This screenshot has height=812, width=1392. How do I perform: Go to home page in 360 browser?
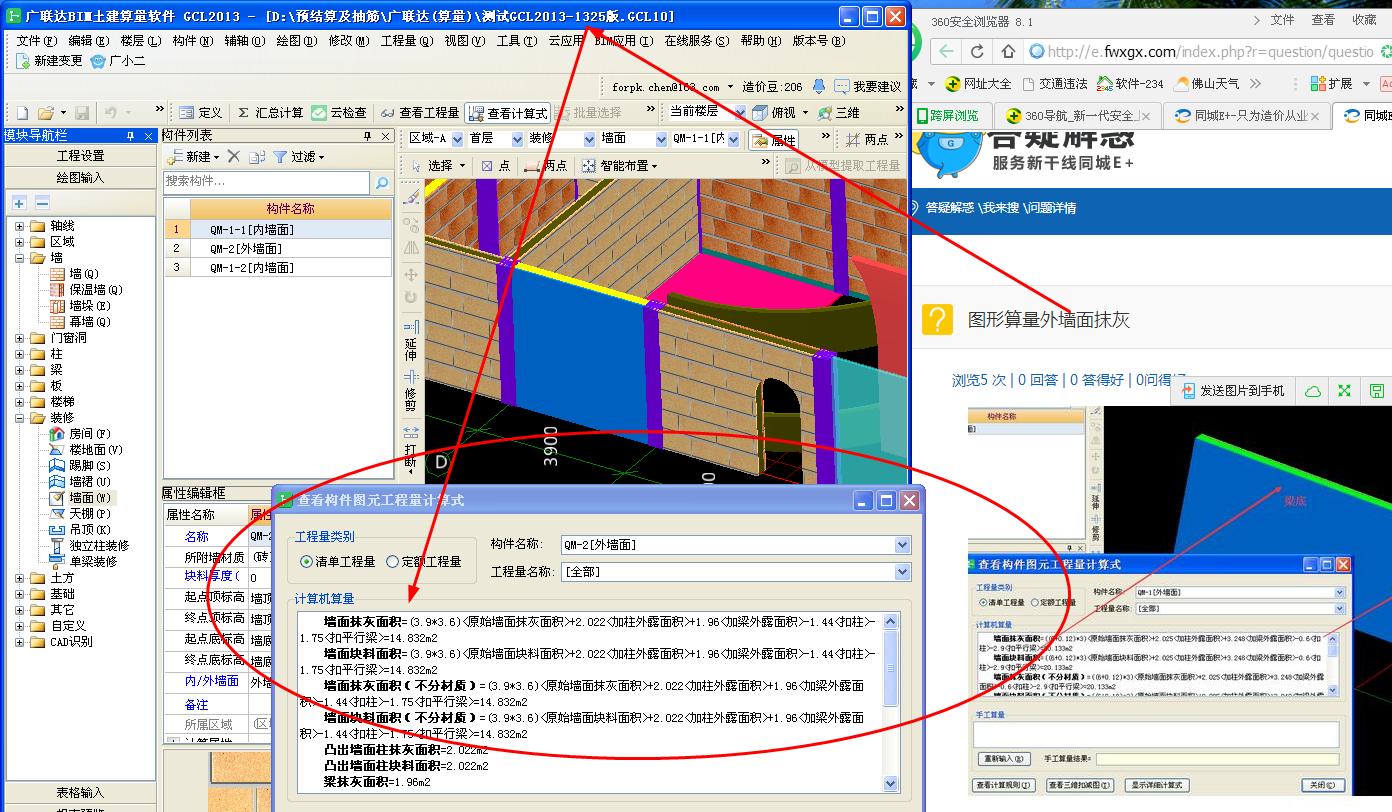[1008, 52]
